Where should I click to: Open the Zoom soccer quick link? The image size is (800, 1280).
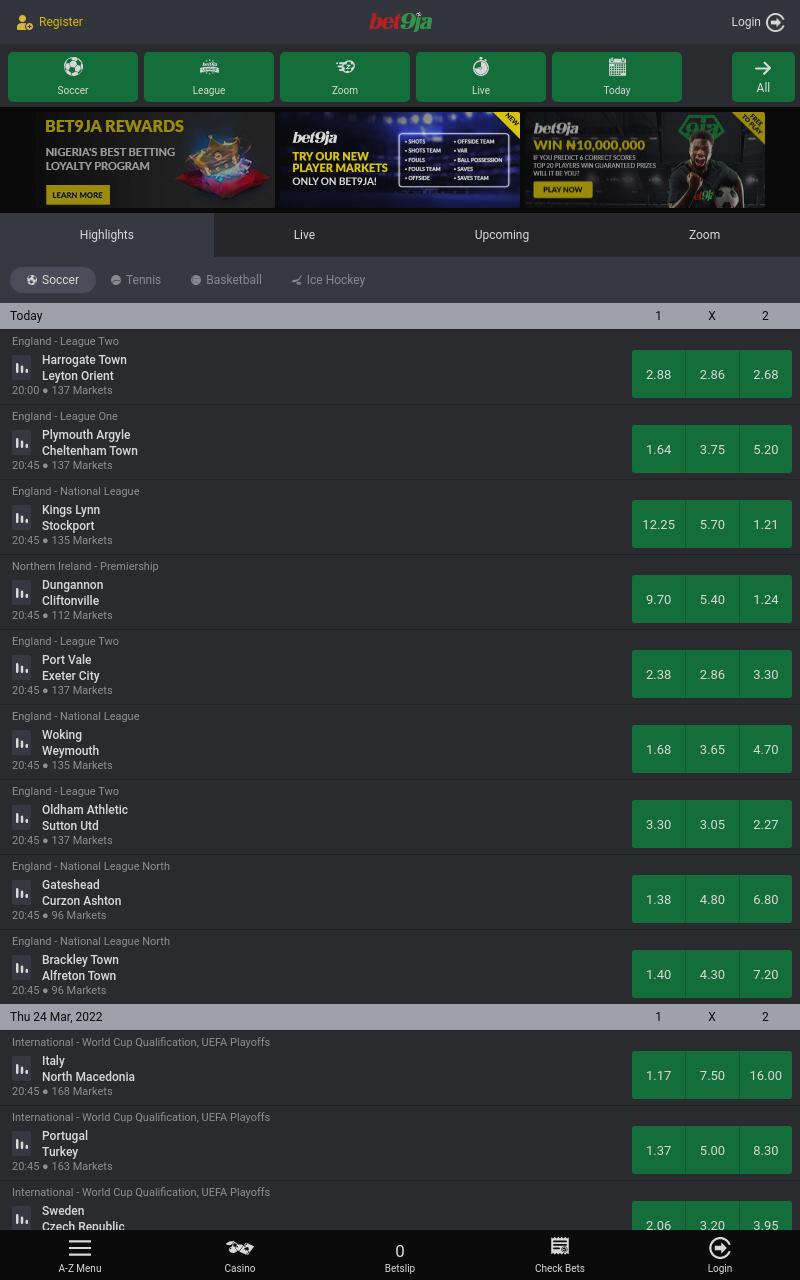tap(345, 77)
